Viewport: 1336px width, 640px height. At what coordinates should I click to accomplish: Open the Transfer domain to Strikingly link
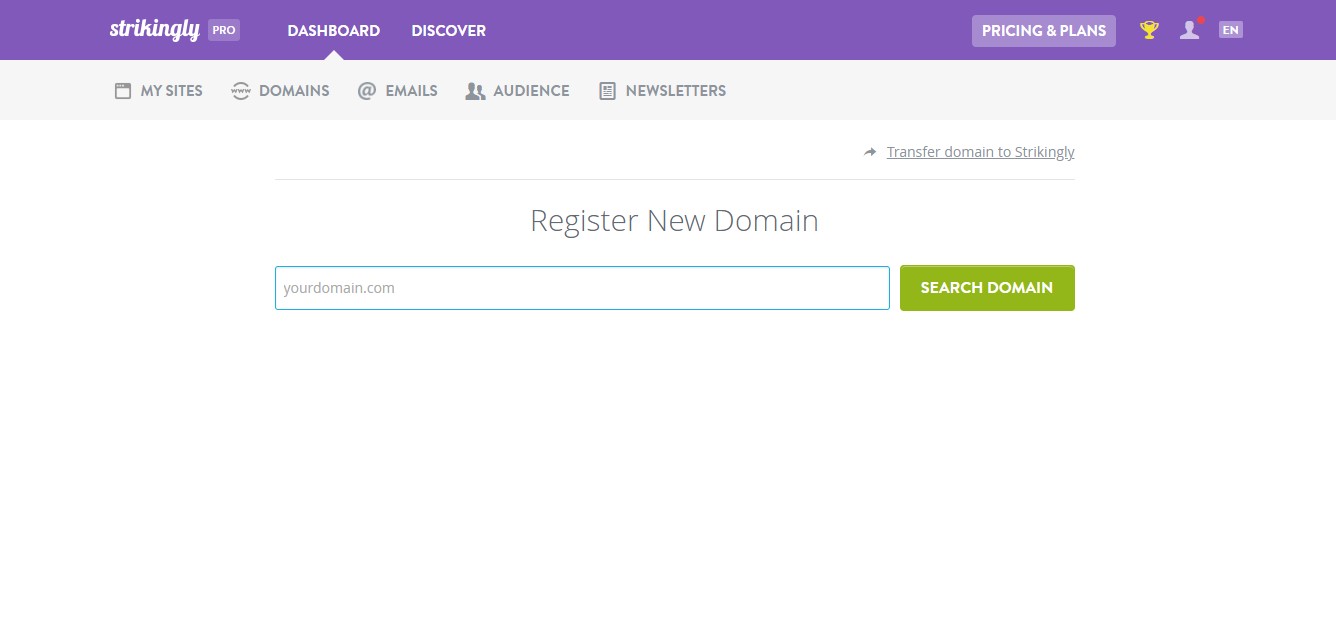(x=980, y=151)
